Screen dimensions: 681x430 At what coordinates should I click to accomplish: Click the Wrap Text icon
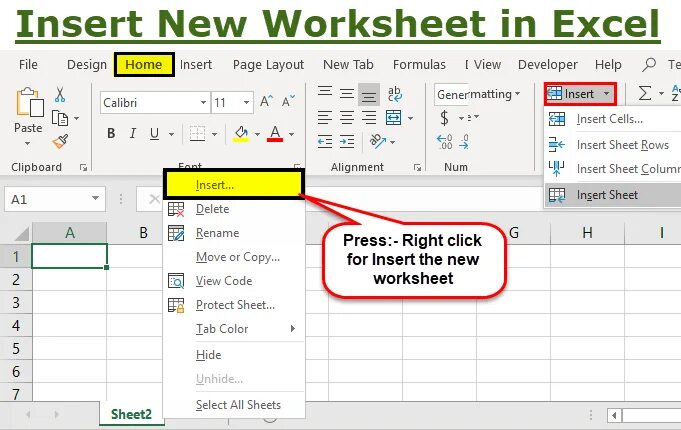(395, 94)
